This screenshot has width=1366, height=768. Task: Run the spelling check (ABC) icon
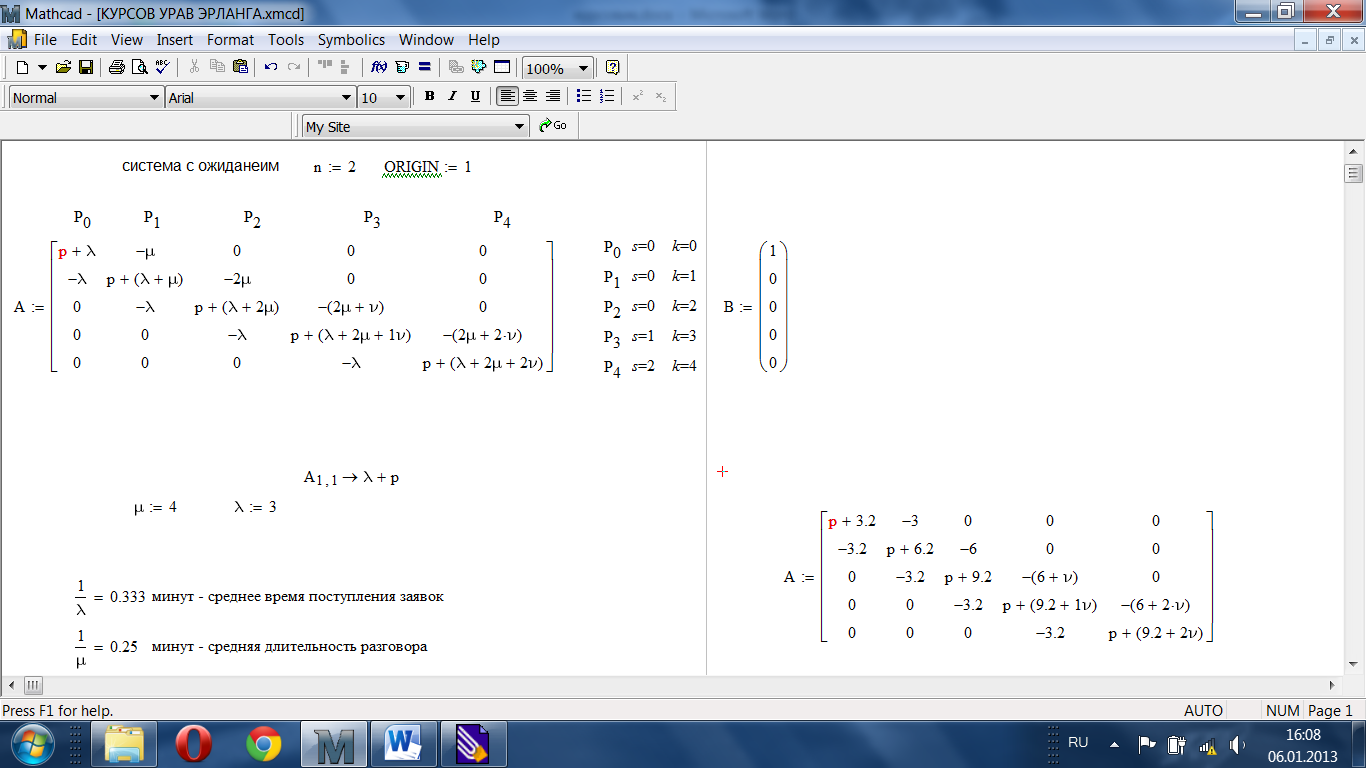click(162, 68)
